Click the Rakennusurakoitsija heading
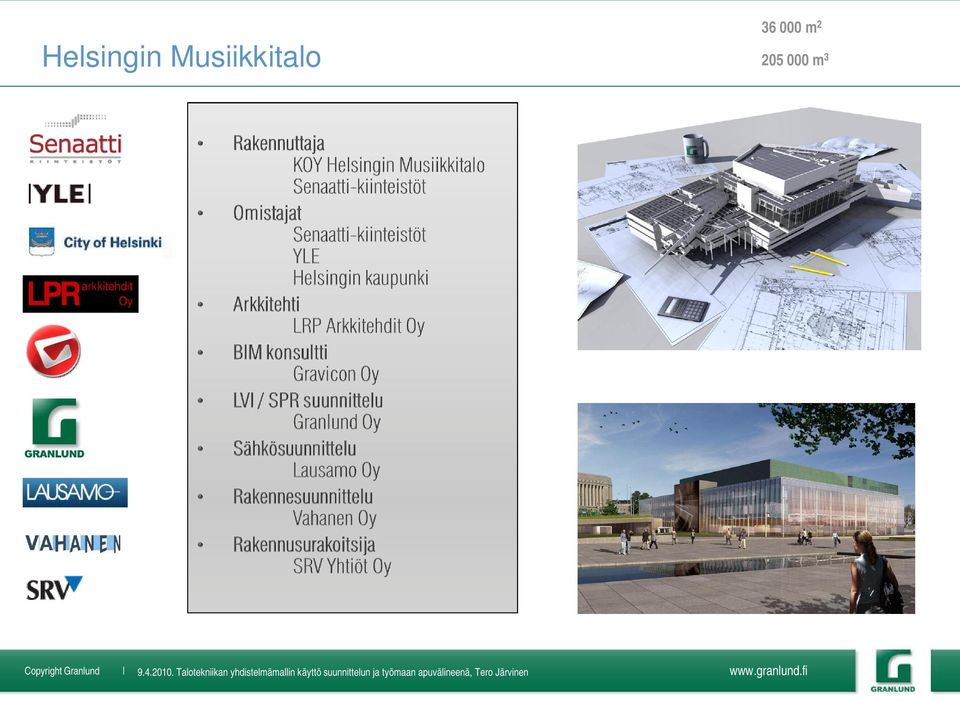 (304, 545)
